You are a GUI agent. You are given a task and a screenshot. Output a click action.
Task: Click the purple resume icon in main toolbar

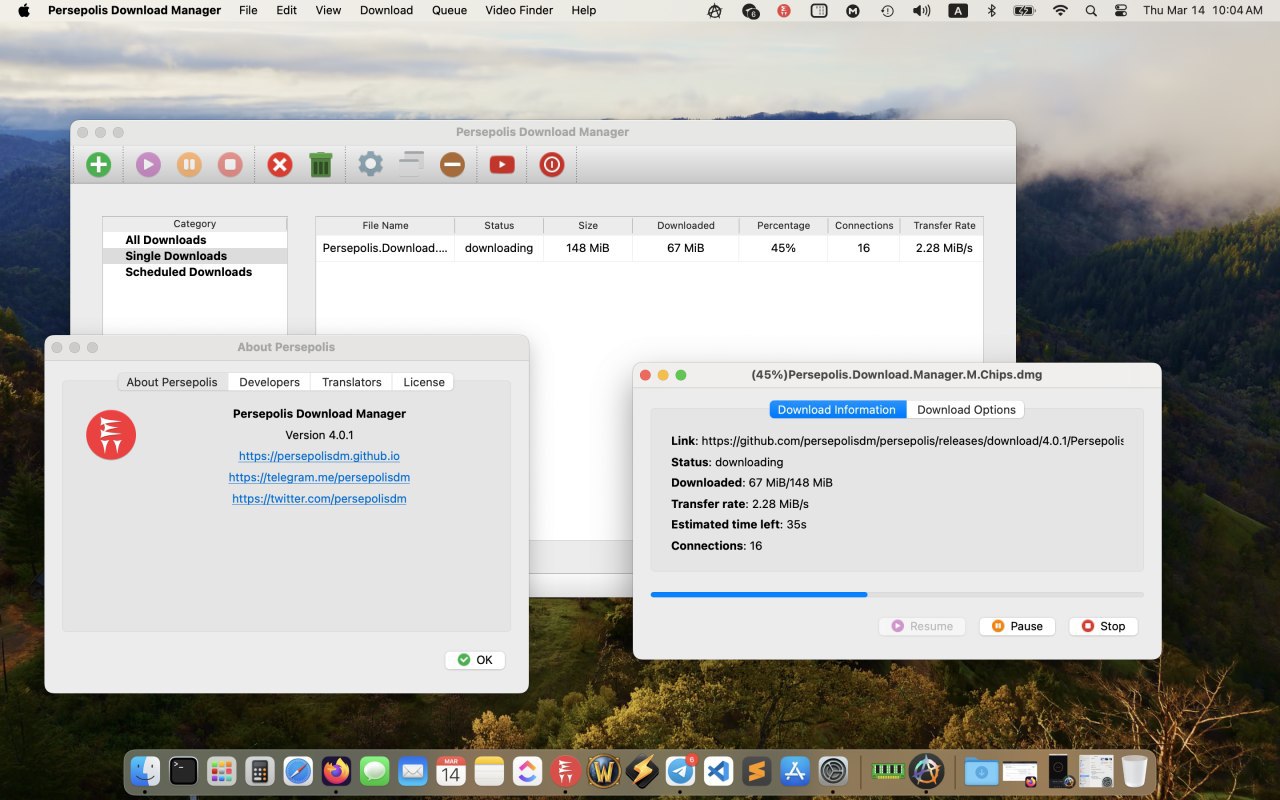coord(148,165)
